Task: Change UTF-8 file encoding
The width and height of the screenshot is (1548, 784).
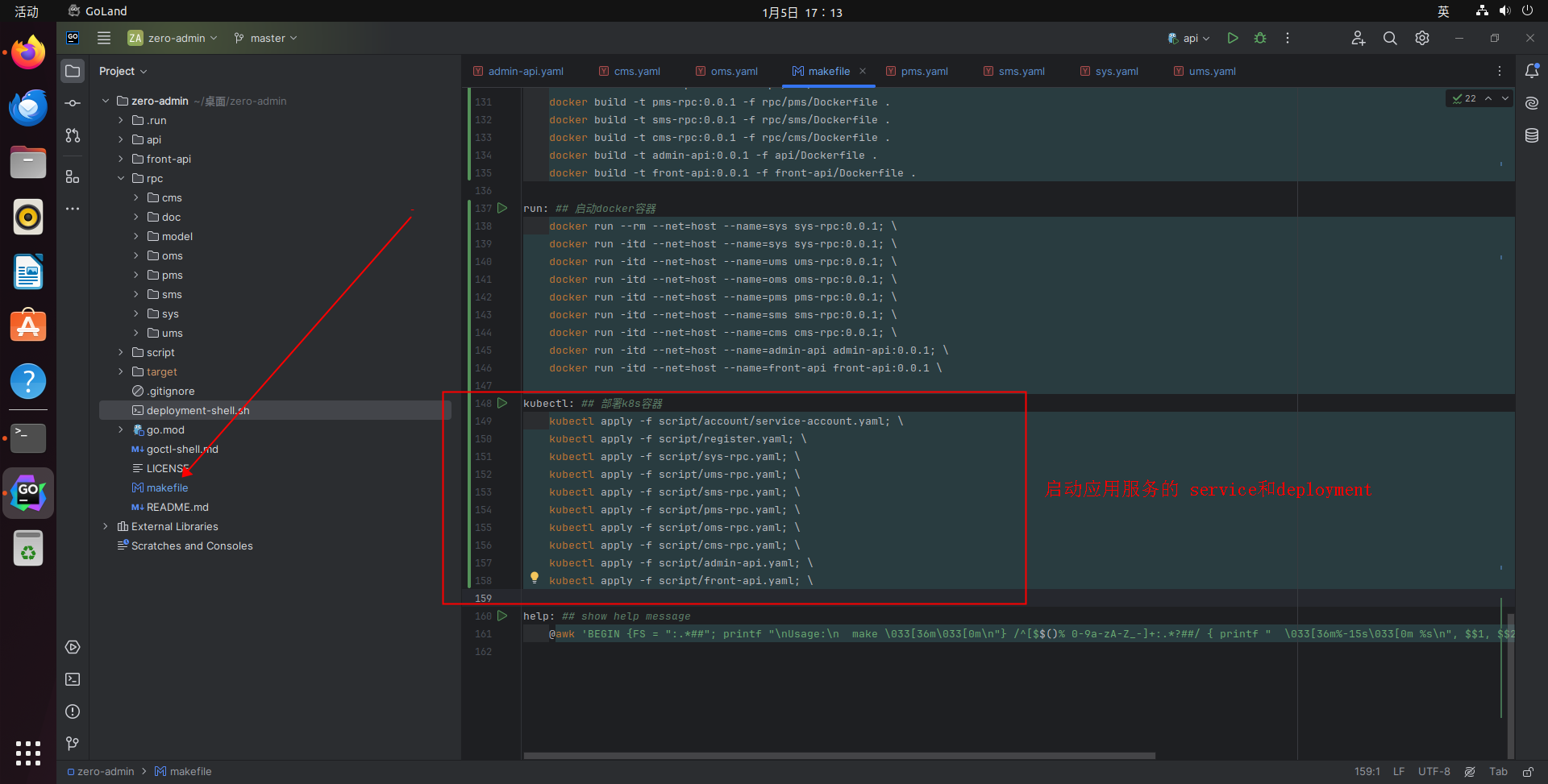Action: (x=1434, y=771)
